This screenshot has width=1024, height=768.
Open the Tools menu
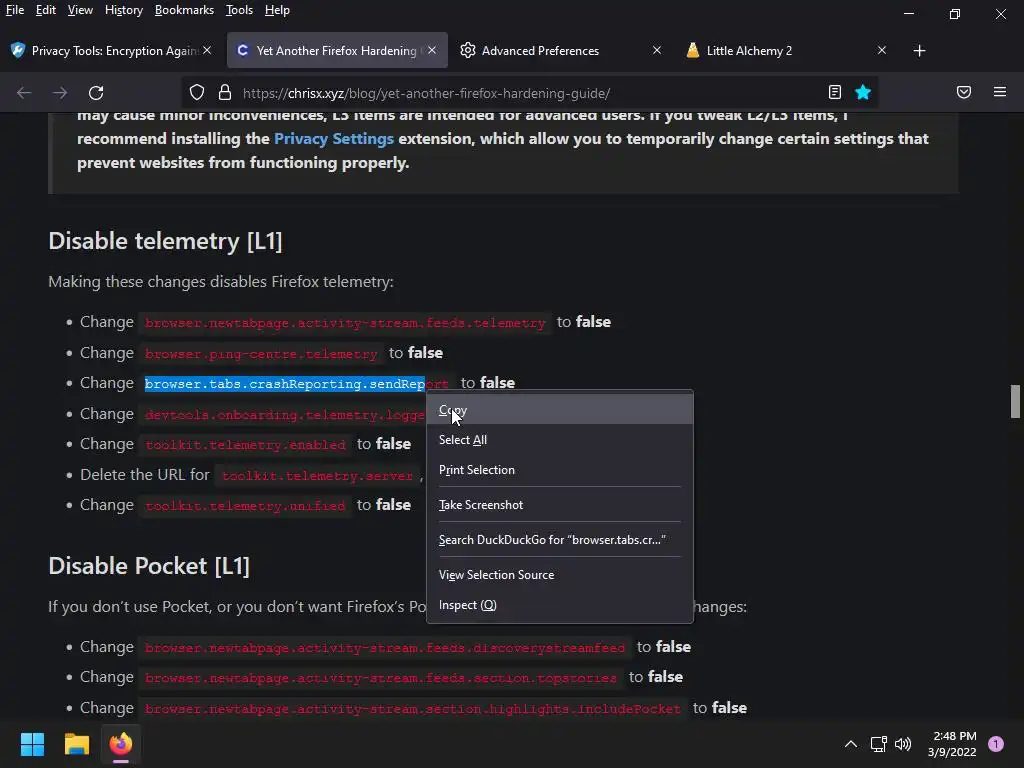239,10
